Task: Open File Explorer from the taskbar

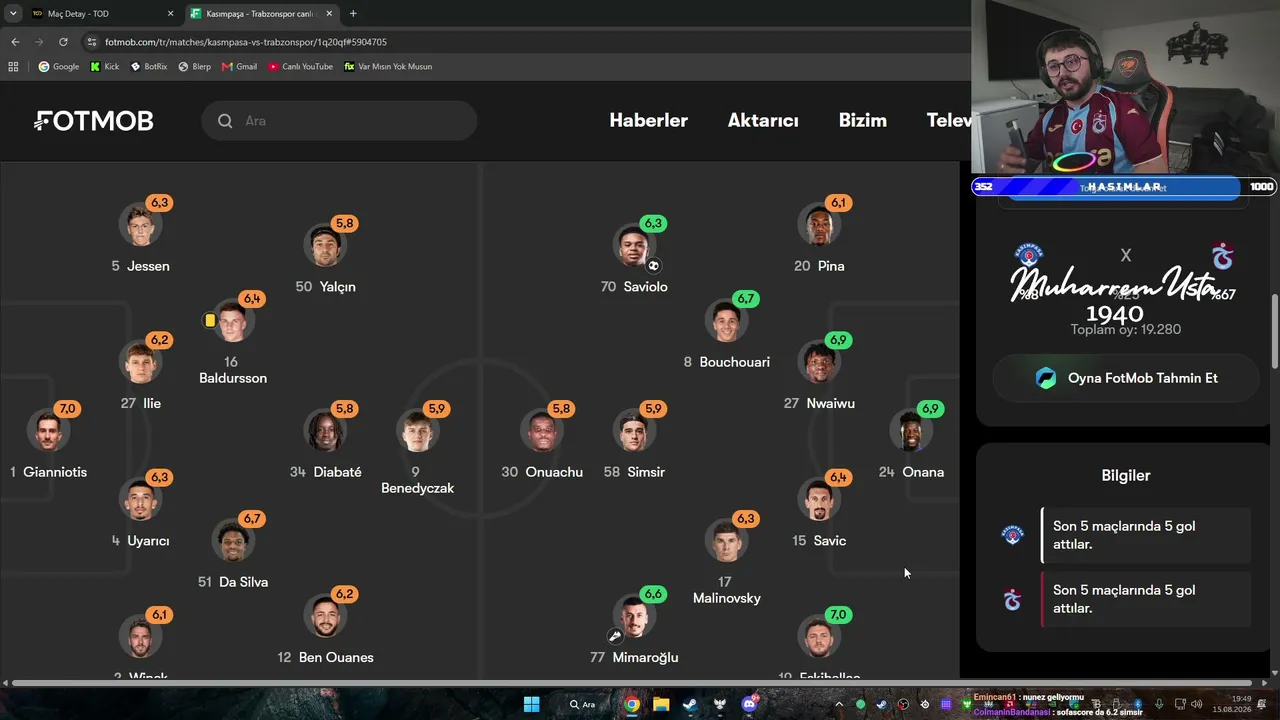Action: click(x=661, y=704)
